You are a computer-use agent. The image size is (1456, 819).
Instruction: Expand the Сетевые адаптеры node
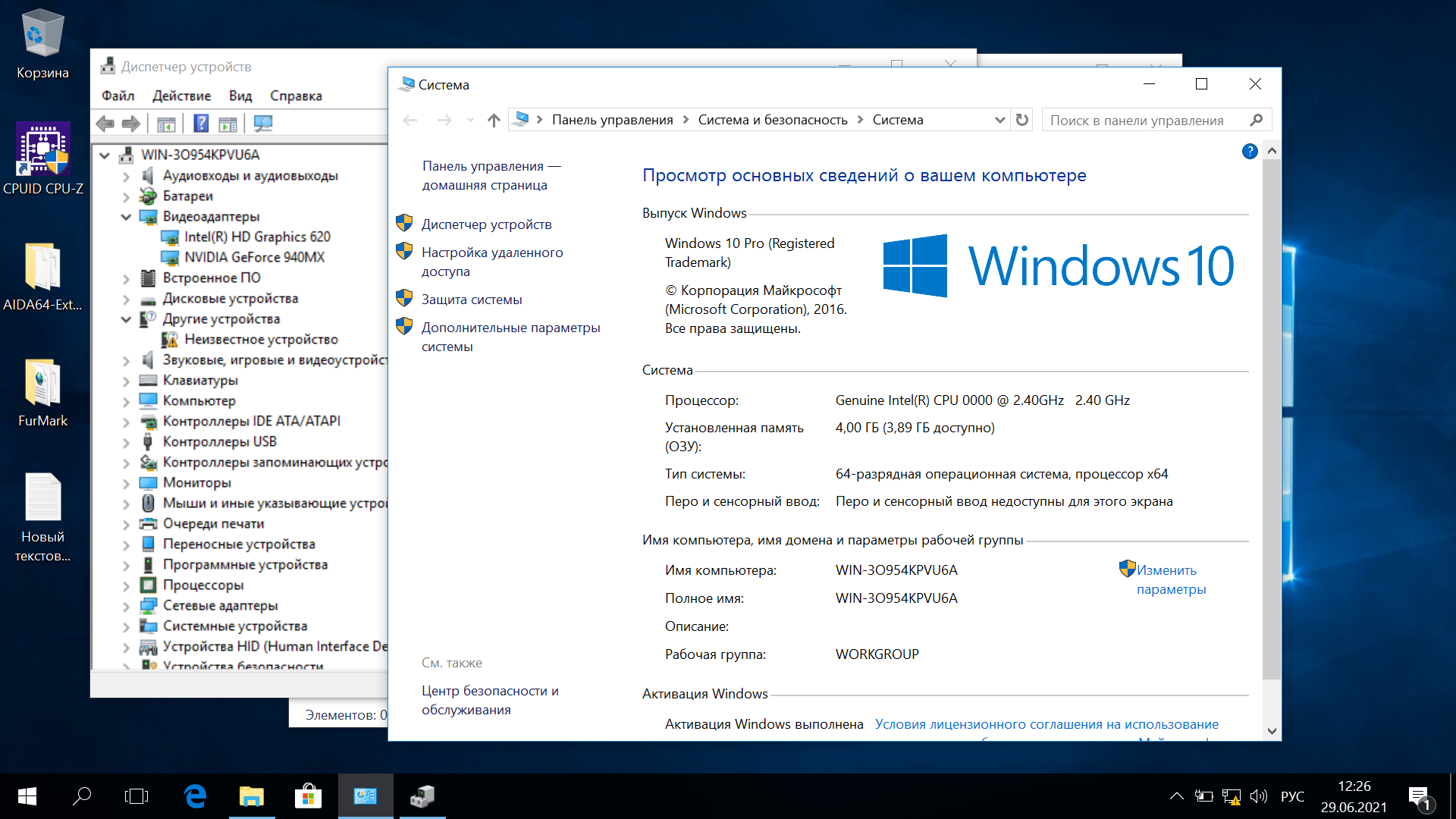126,606
